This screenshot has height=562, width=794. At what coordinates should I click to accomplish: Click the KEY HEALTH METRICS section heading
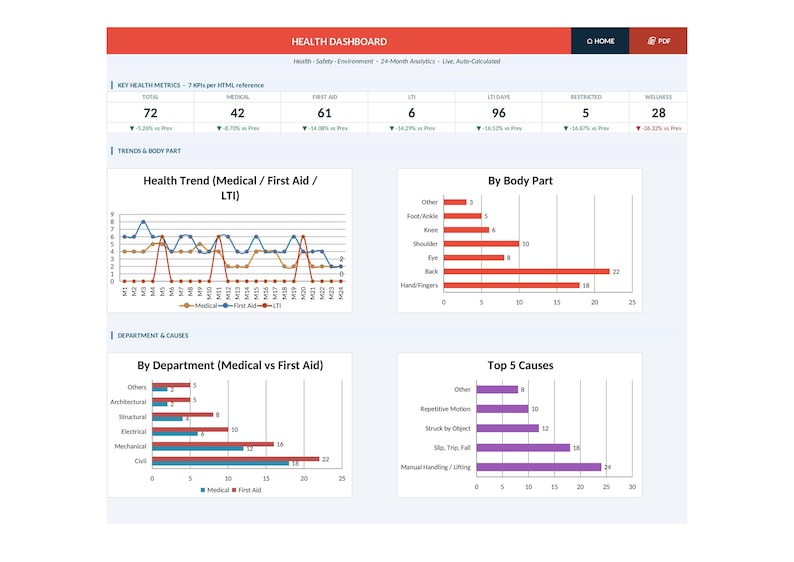point(190,85)
